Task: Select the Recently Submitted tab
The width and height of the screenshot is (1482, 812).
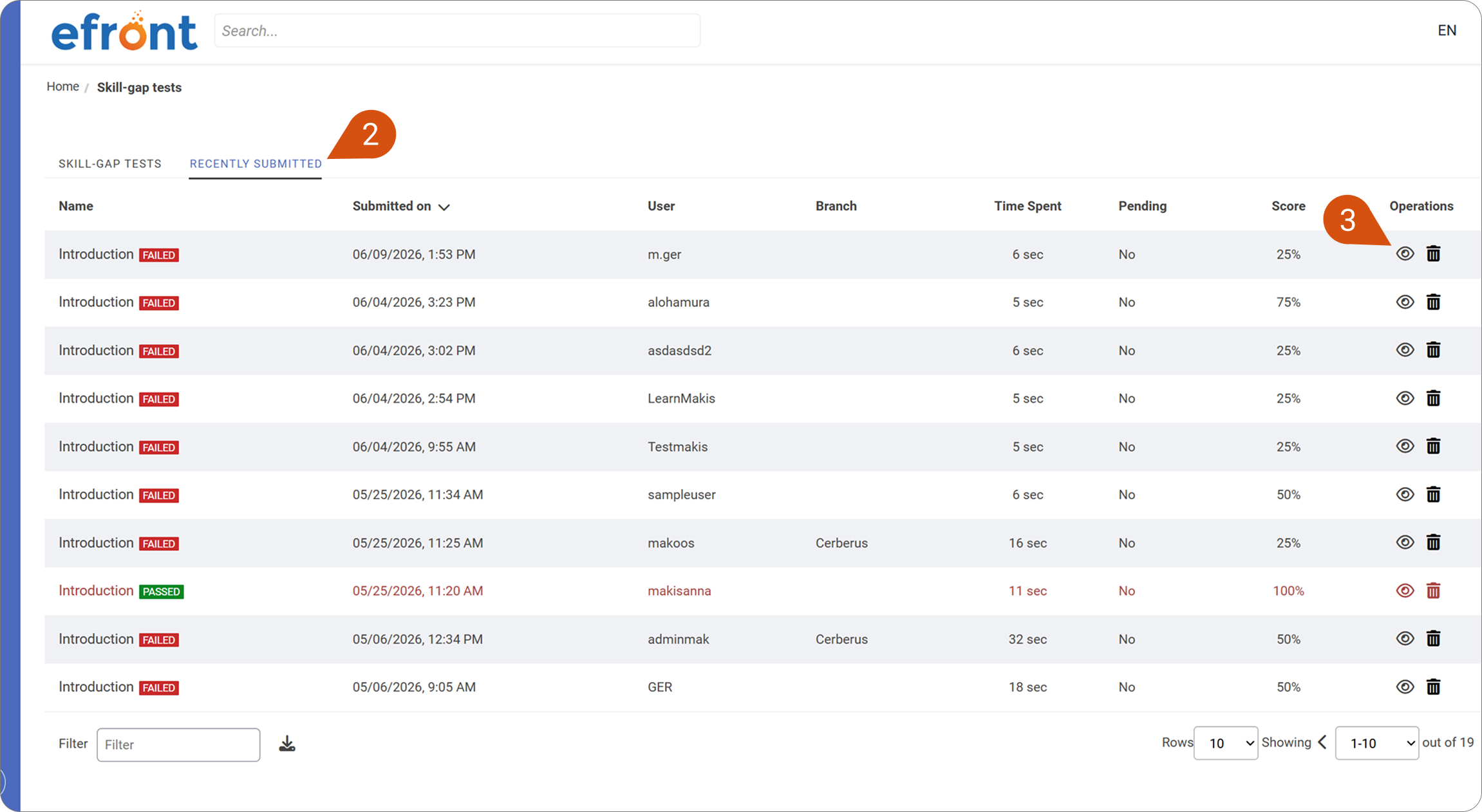Action: [256, 163]
